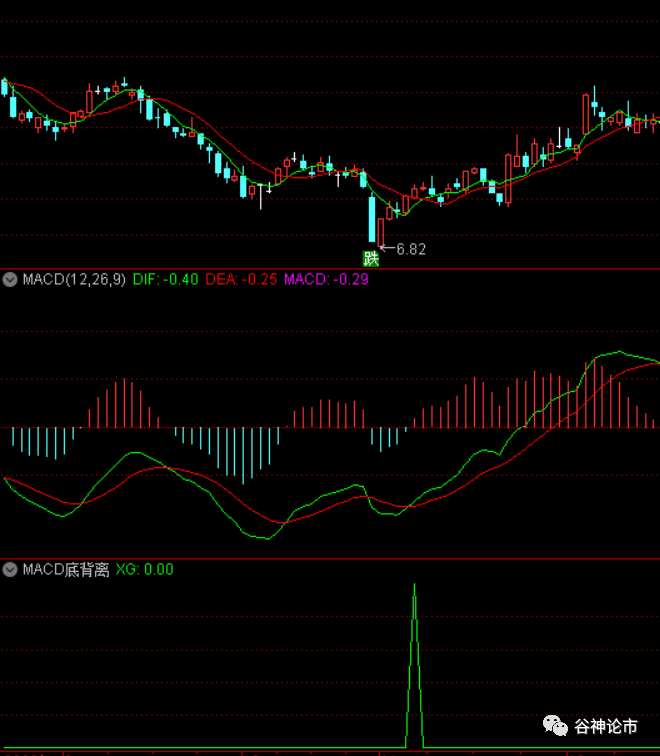
Task: Click the green XG signal spike peak
Action: coord(415,585)
